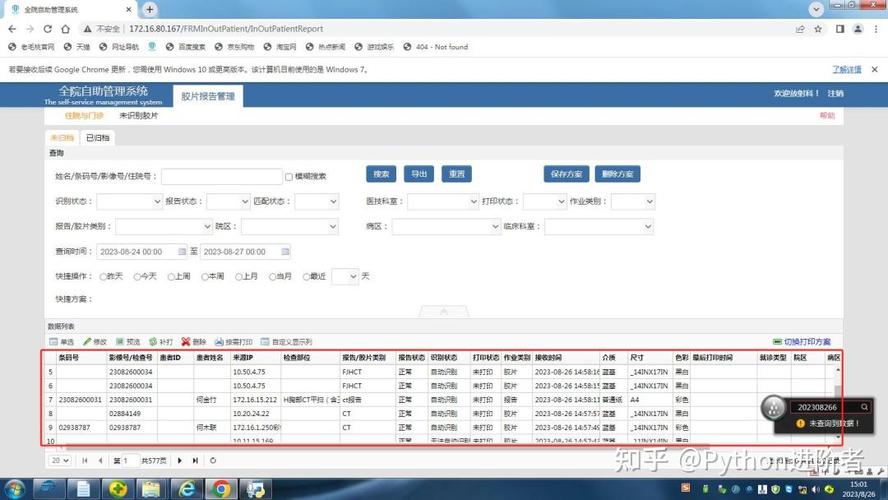
Task: Click the 按需打印 print tool
Action: pyautogui.click(x=234, y=342)
